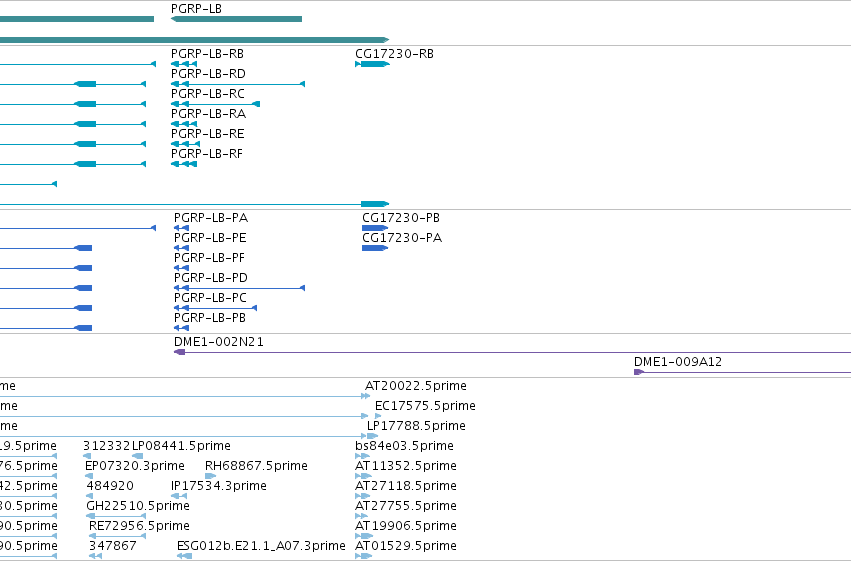
Task: Click the CG17230-PA protein bar glyph
Action: point(375,248)
